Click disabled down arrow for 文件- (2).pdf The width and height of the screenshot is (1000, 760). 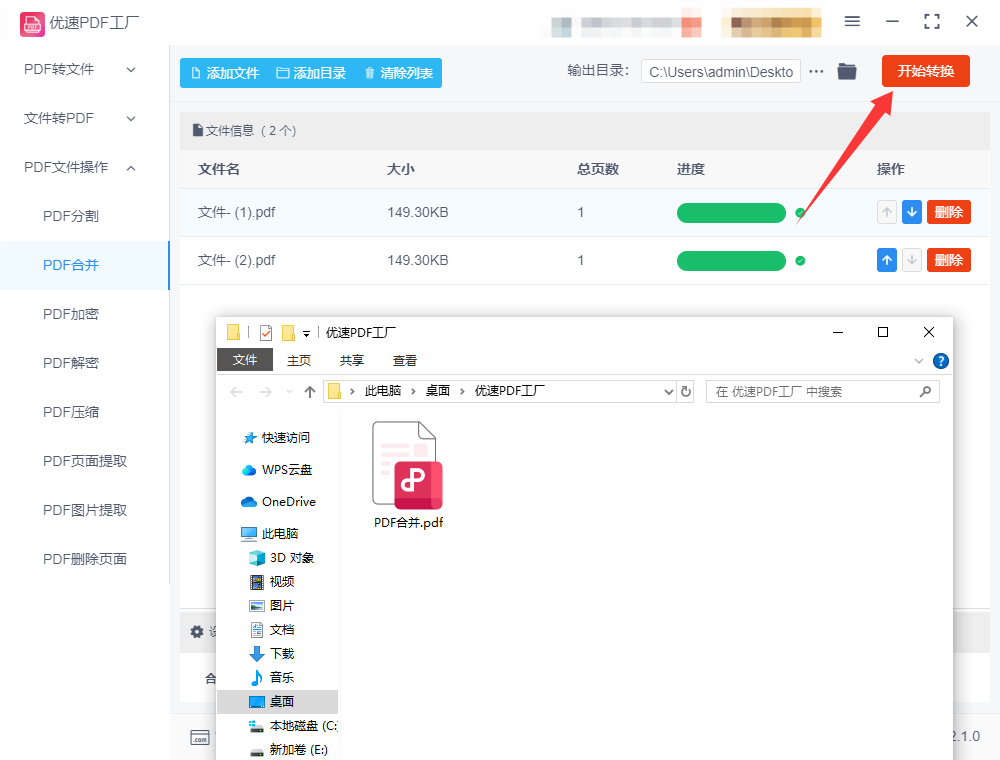coord(912,260)
